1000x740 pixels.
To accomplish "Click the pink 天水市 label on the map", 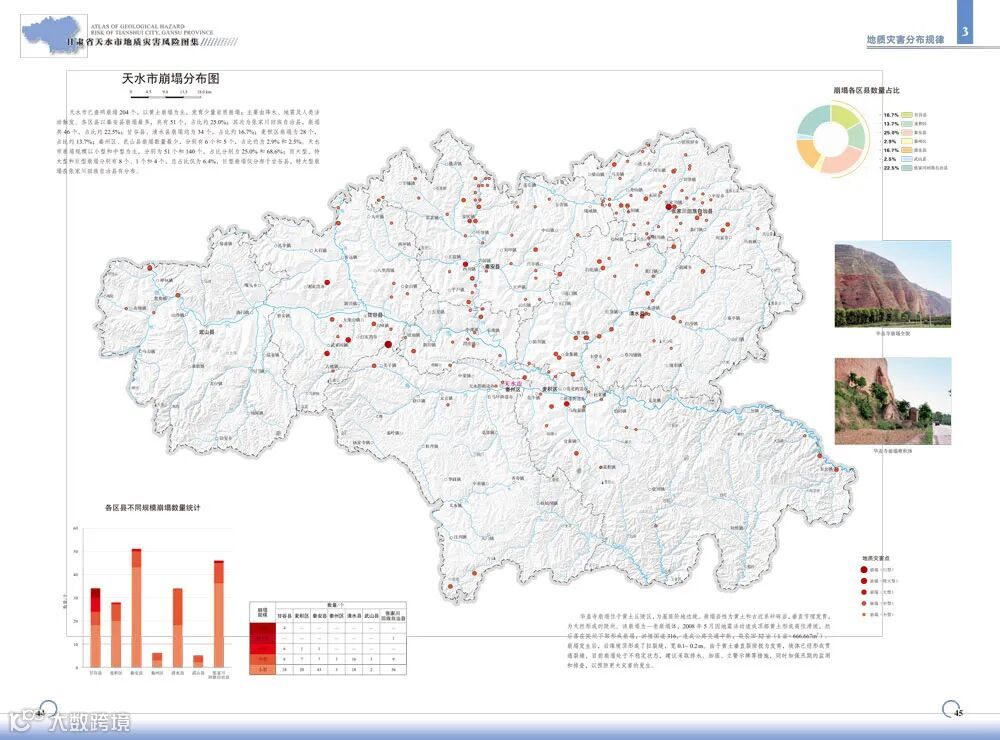I will (513, 383).
